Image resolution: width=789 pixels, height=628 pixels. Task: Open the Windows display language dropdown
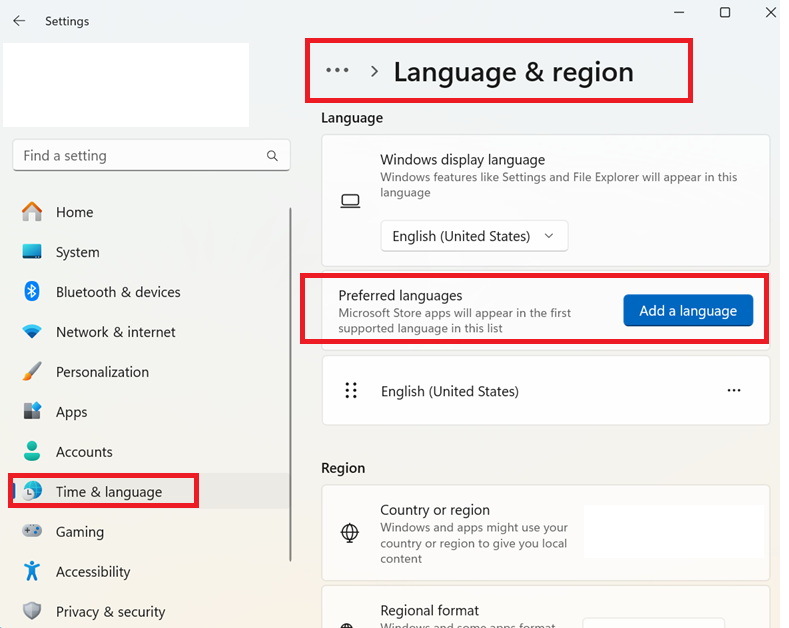[x=474, y=236]
